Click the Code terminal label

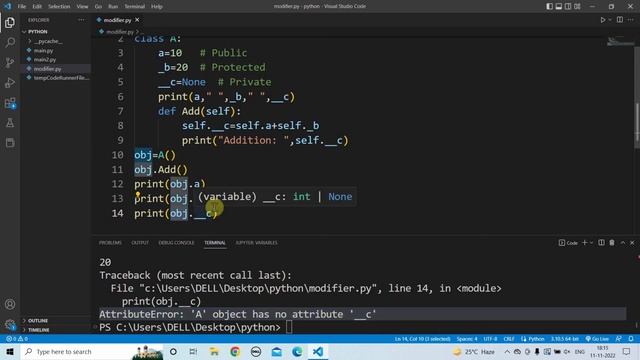[x=568, y=243]
